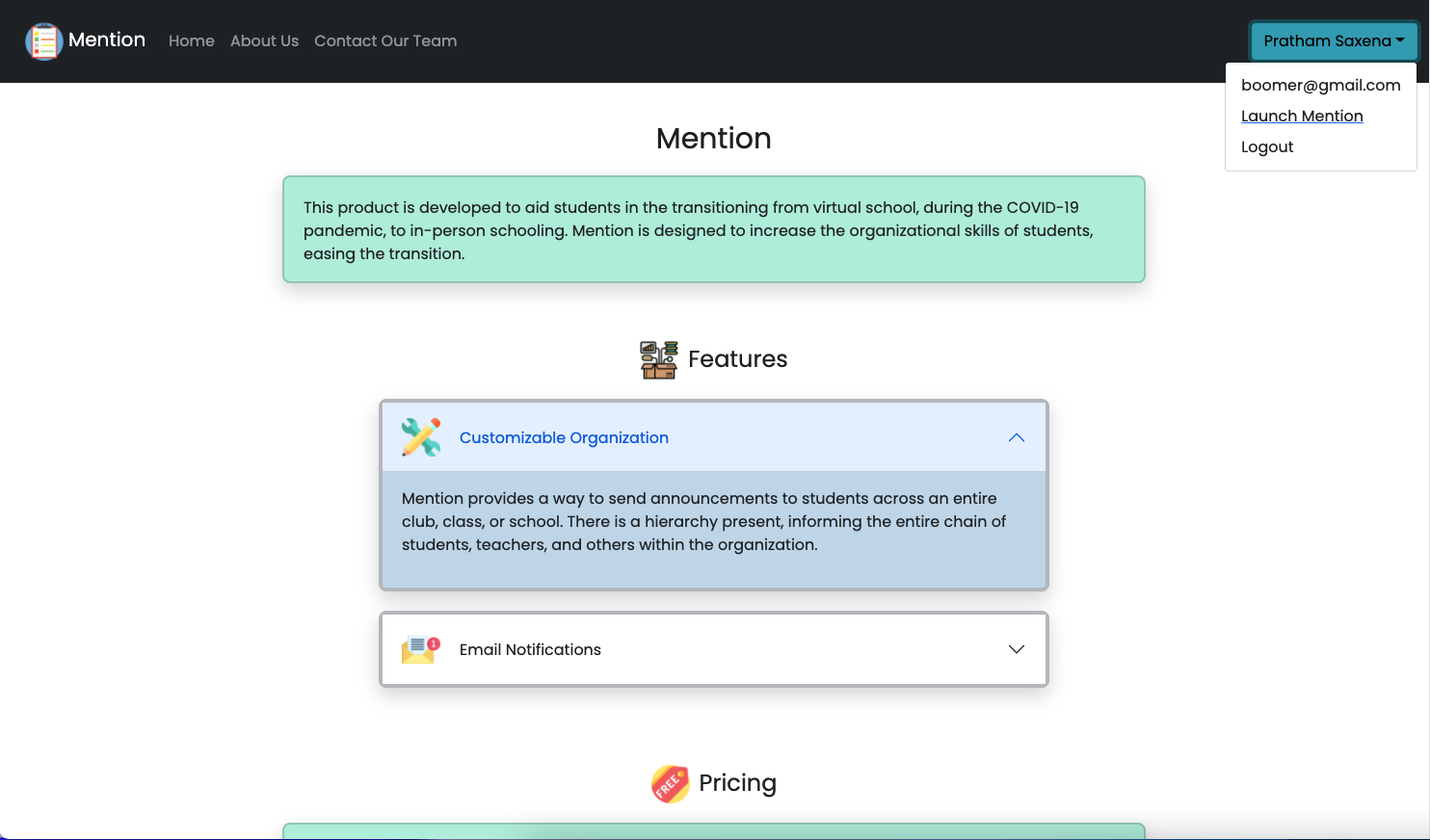Click the Pricing section heading

click(x=737, y=783)
